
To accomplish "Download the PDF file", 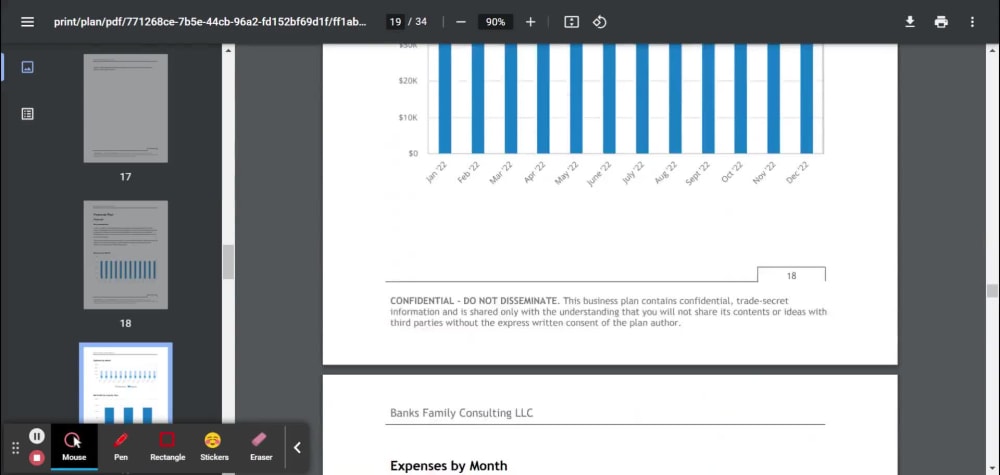I will tap(910, 22).
